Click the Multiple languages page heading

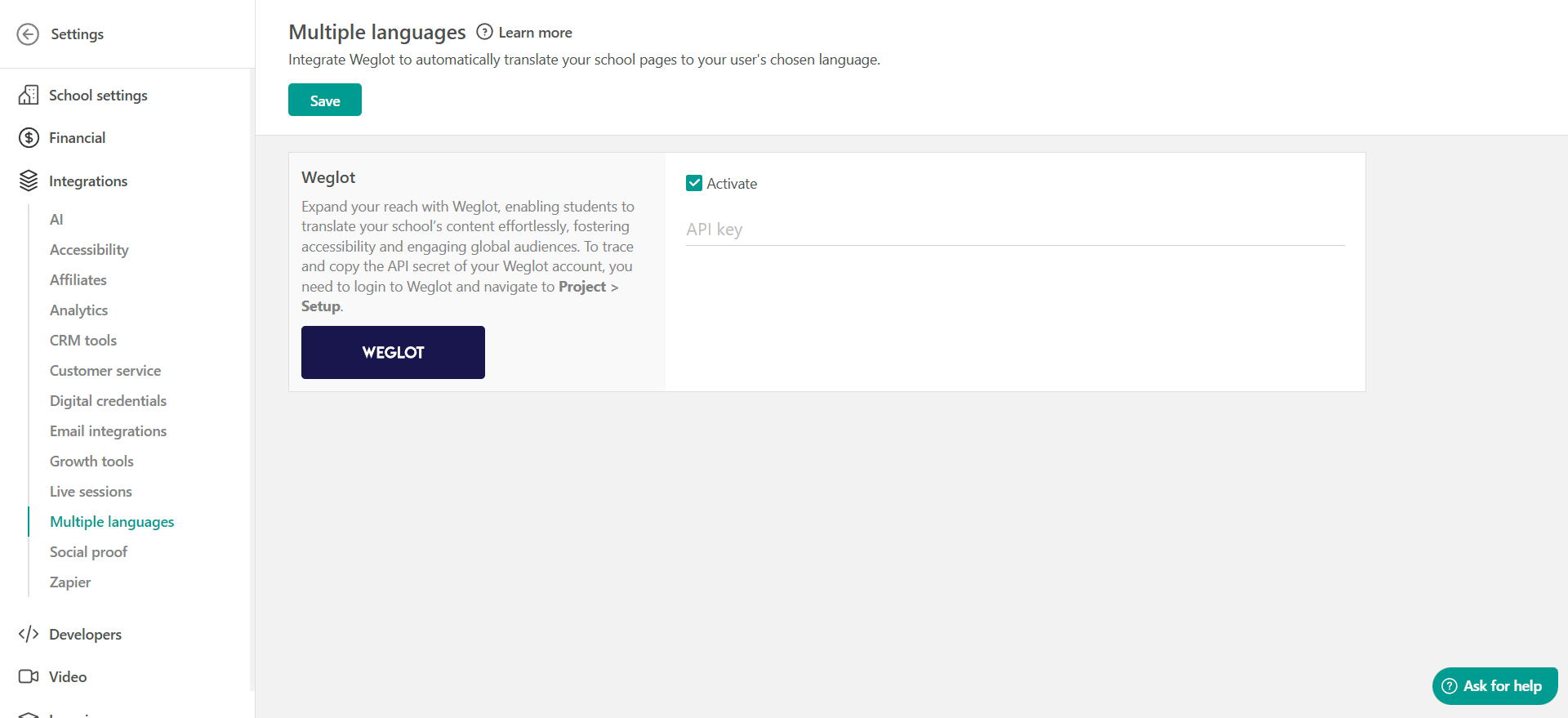377,32
